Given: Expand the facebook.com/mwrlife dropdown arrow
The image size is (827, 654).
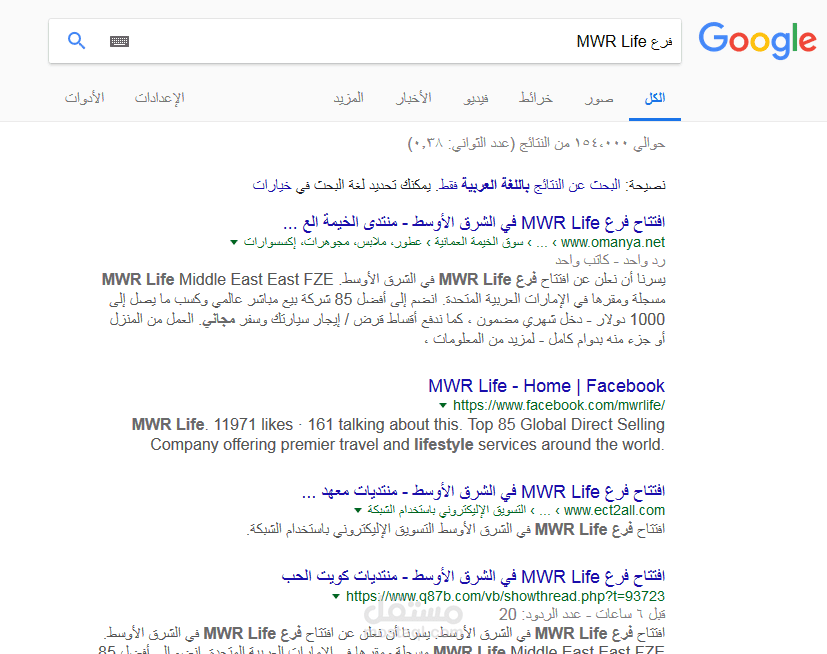Looking at the screenshot, I should pyautogui.click(x=443, y=405).
